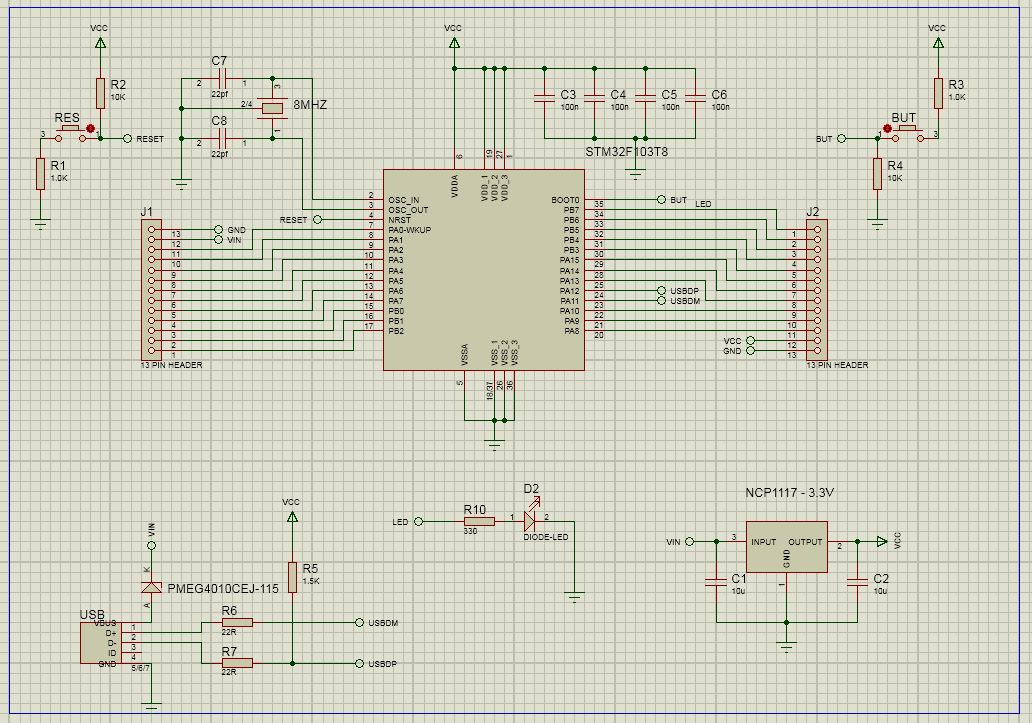Click resistor R5 1.5K
1032x723 pixels.
[x=292, y=576]
